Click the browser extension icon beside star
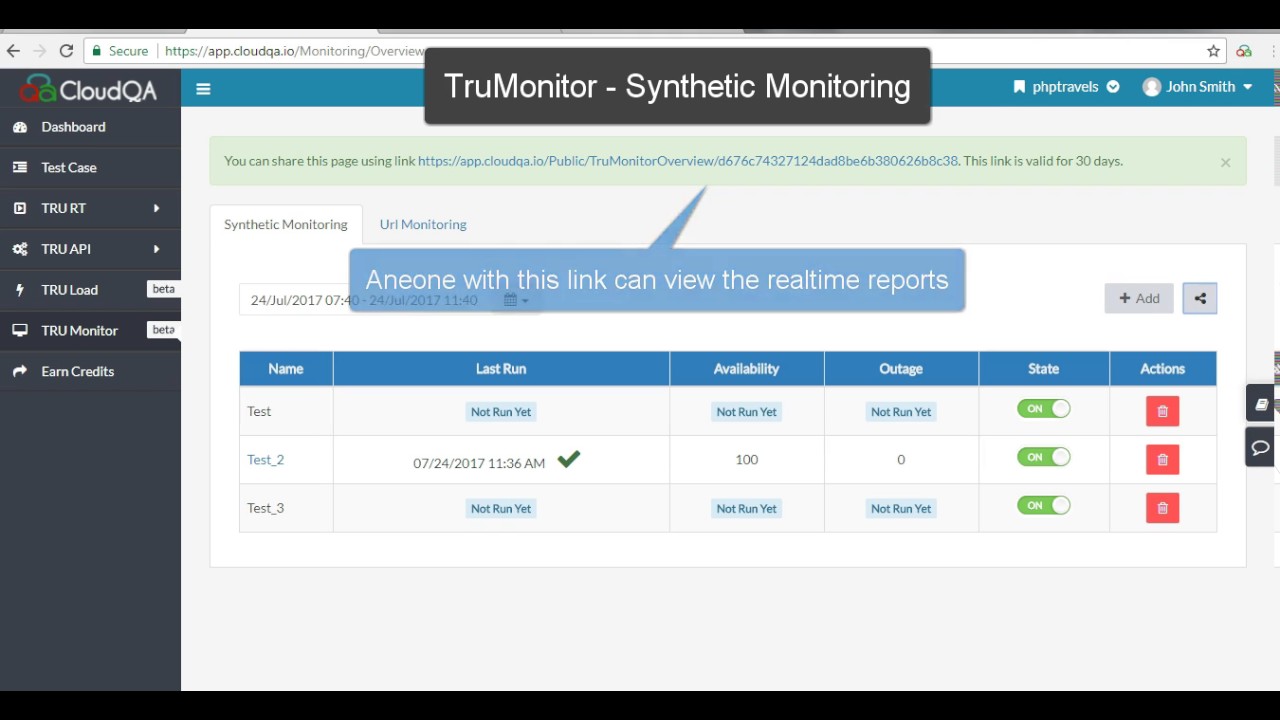Screen dimensions: 1280x720 pyautogui.click(x=1244, y=51)
